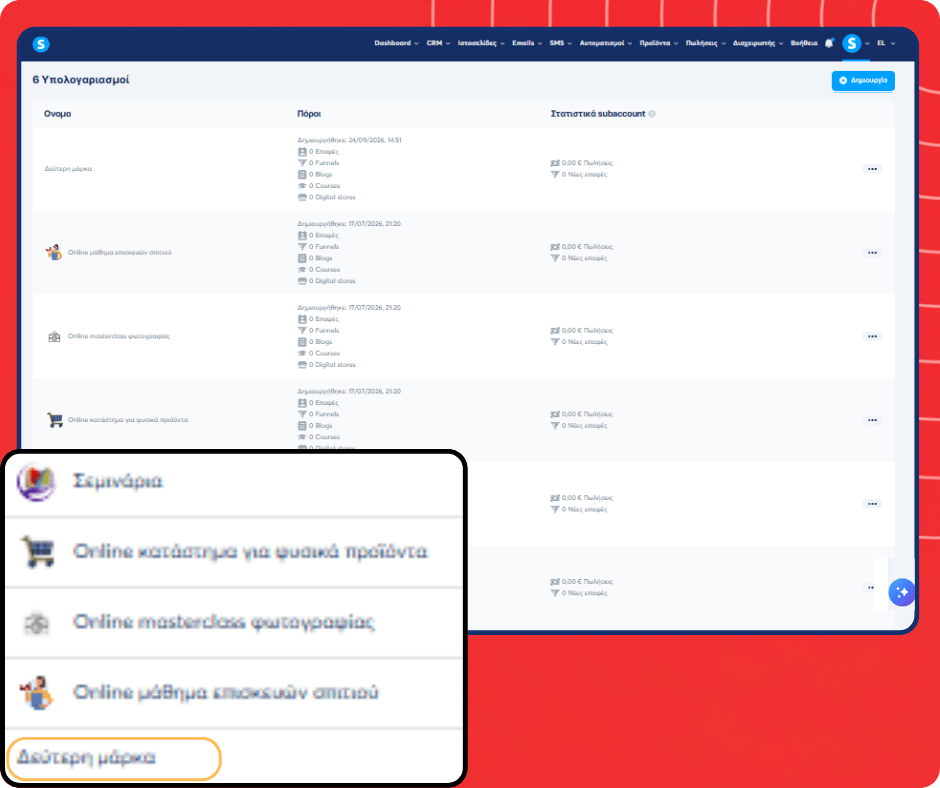
Task: Click the shopping cart icon in table row
Action: coord(55,420)
